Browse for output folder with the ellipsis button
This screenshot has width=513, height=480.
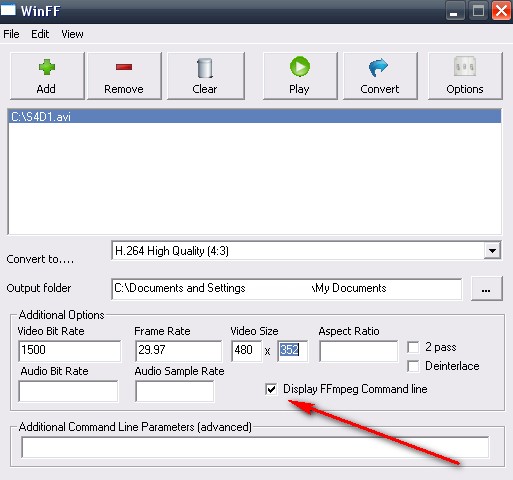(487, 289)
